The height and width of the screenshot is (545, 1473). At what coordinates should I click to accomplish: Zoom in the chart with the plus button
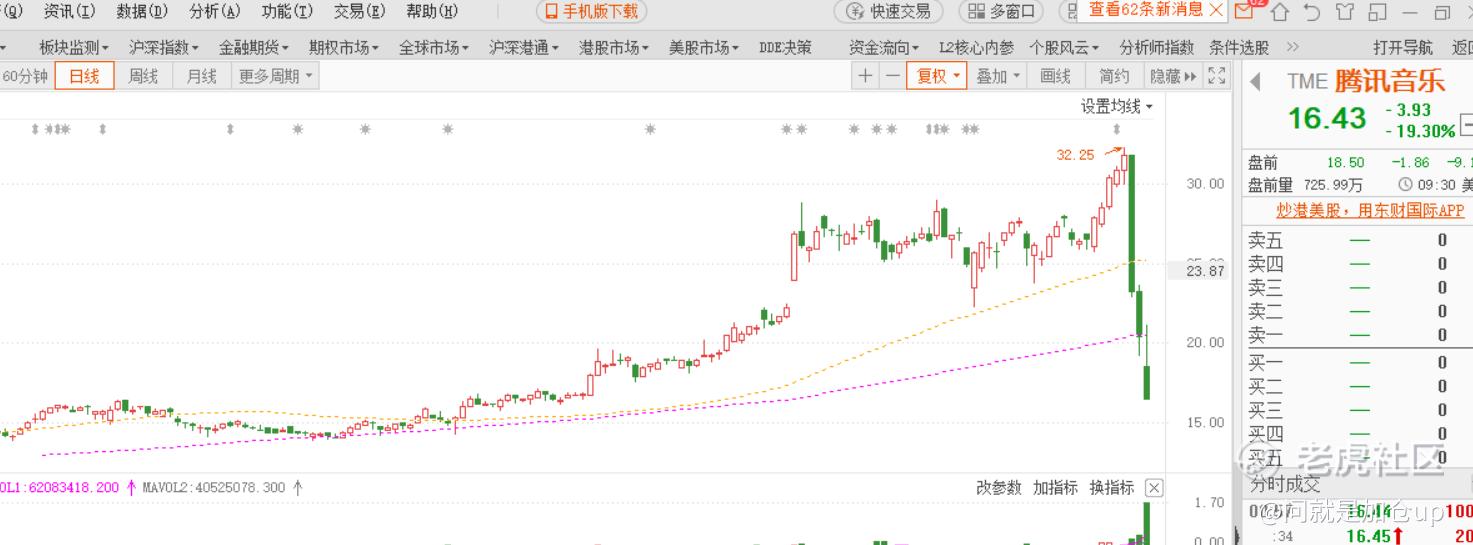[x=865, y=76]
